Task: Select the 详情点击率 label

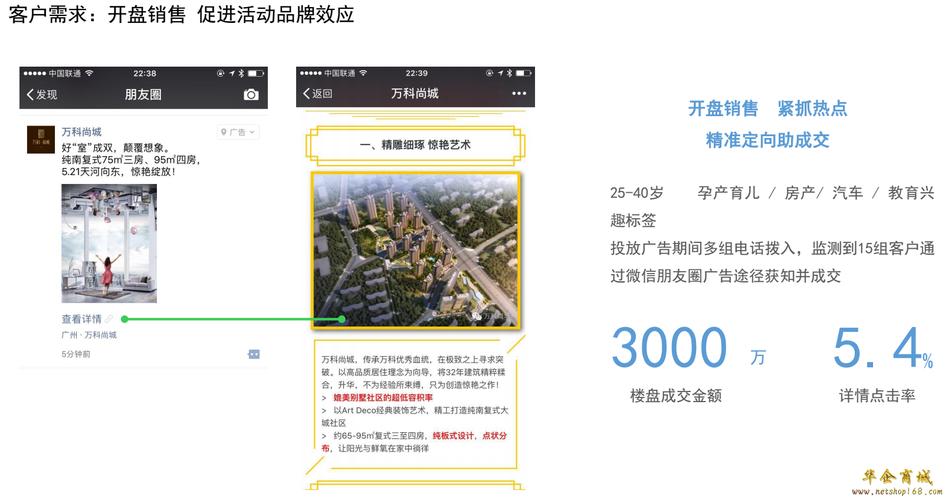Action: (877, 396)
